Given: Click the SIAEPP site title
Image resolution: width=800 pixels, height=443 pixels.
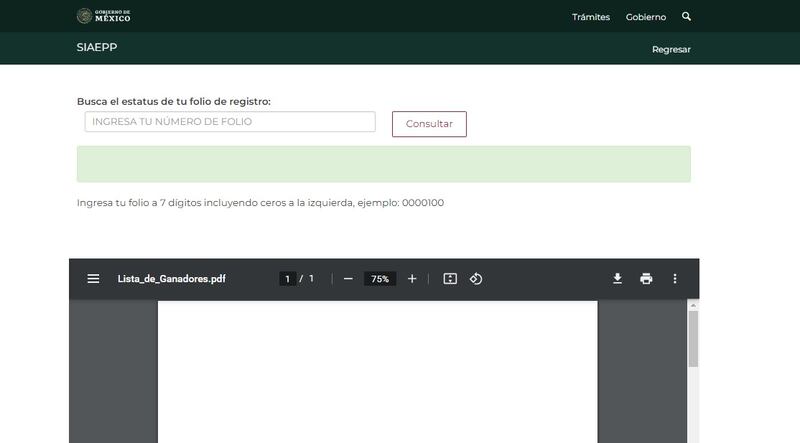Looking at the screenshot, I should pos(97,47).
